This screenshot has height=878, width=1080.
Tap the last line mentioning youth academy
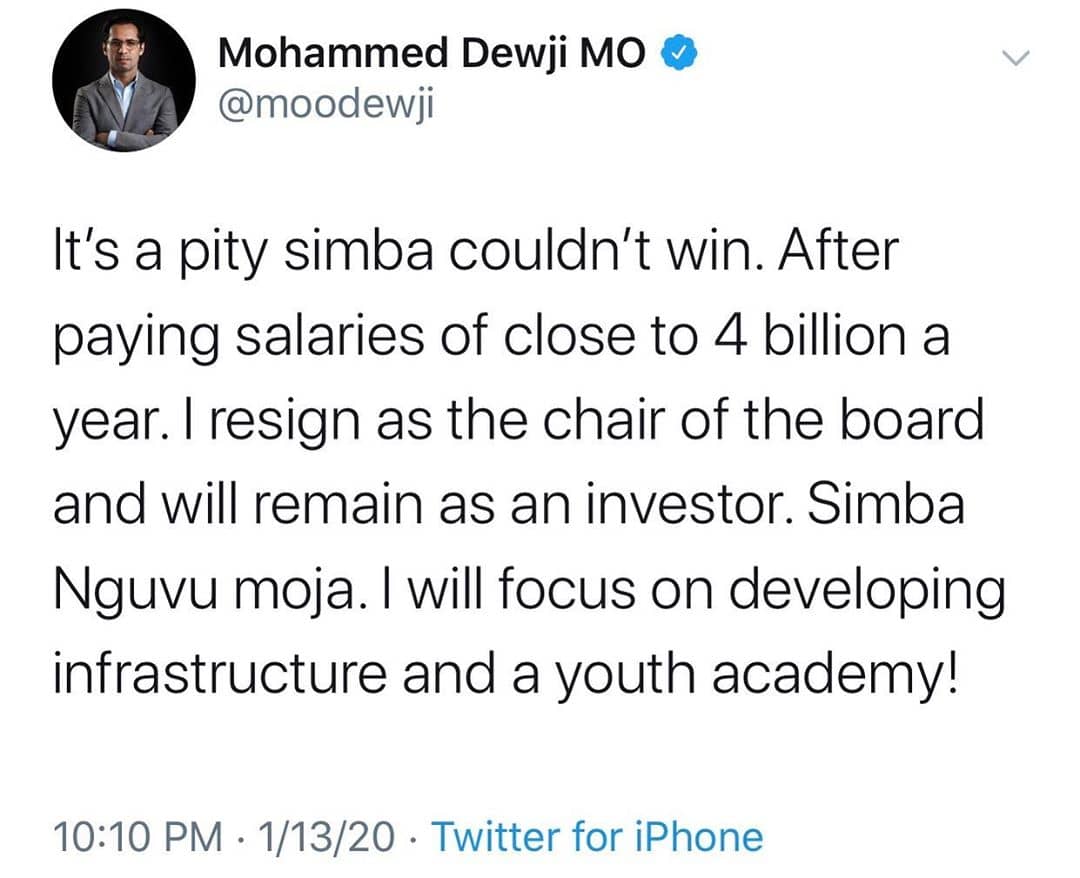tap(506, 675)
